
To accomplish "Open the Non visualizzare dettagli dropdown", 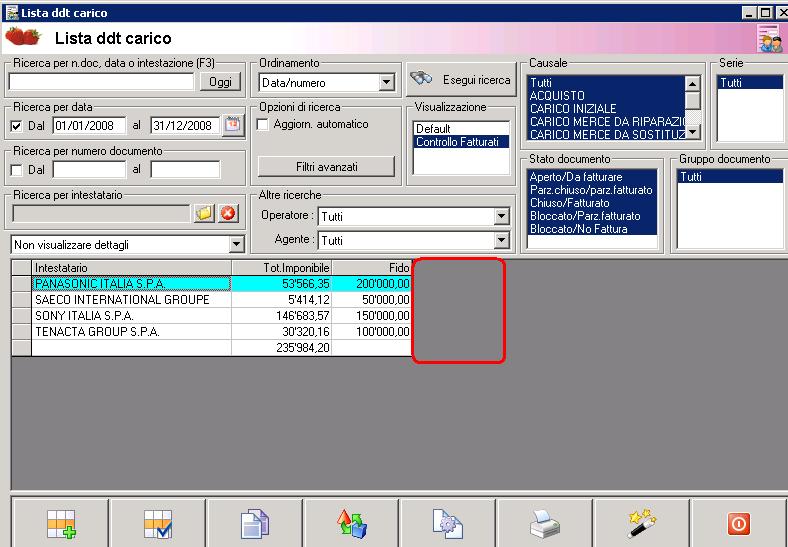I will (236, 245).
